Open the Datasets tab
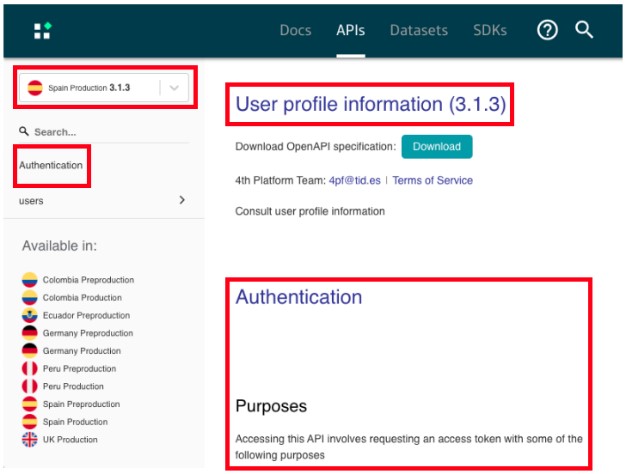The width and height of the screenshot is (626, 474). 419,30
